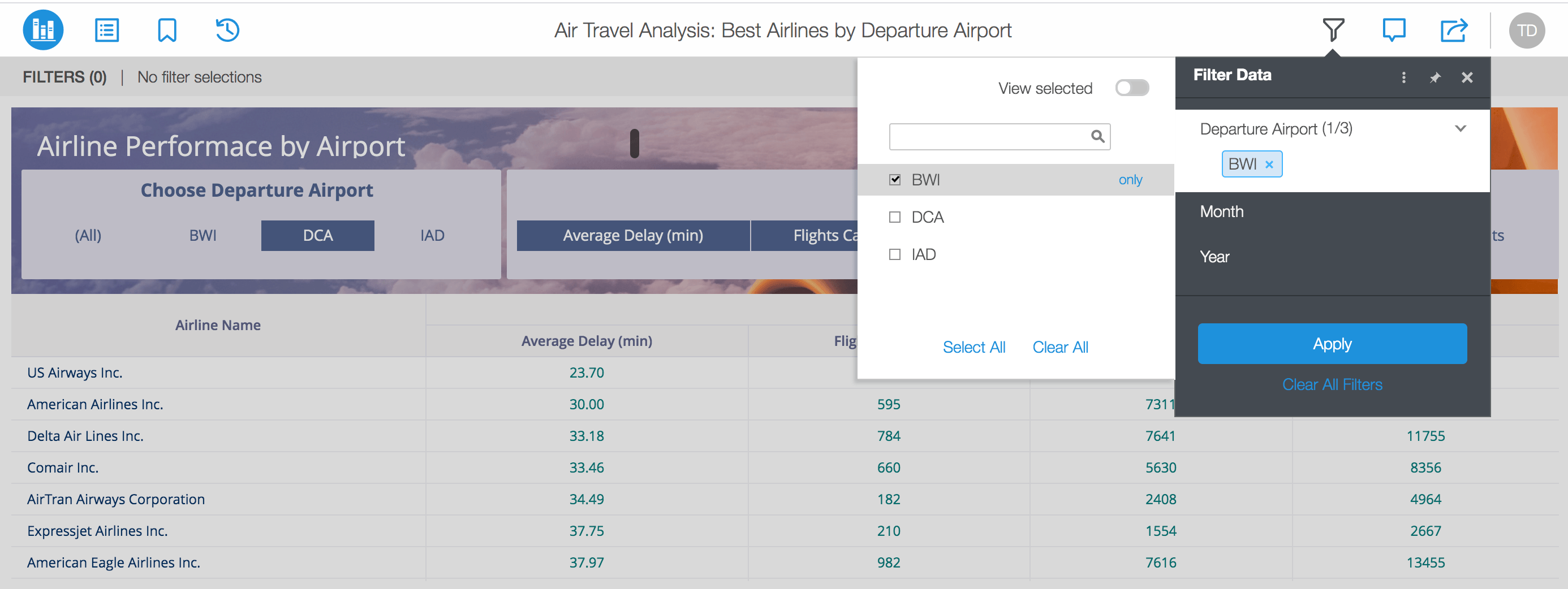Toggle the View selected switch
The width and height of the screenshot is (1568, 589).
pyautogui.click(x=1131, y=88)
